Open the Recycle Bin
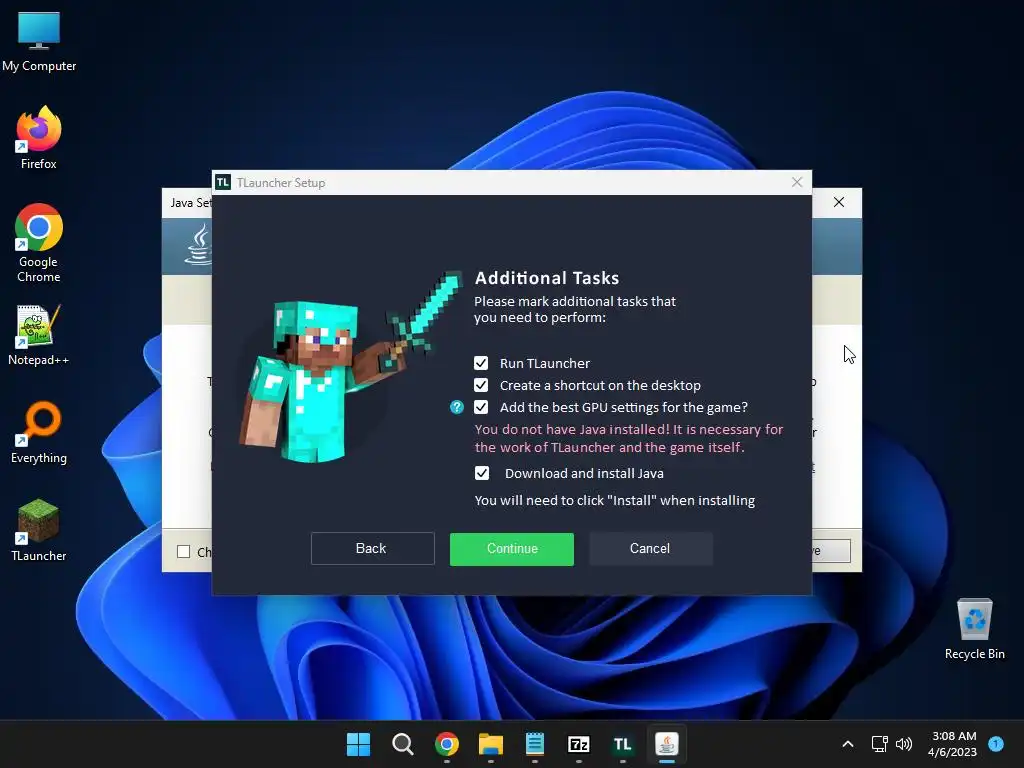This screenshot has height=768, width=1024. click(x=974, y=628)
